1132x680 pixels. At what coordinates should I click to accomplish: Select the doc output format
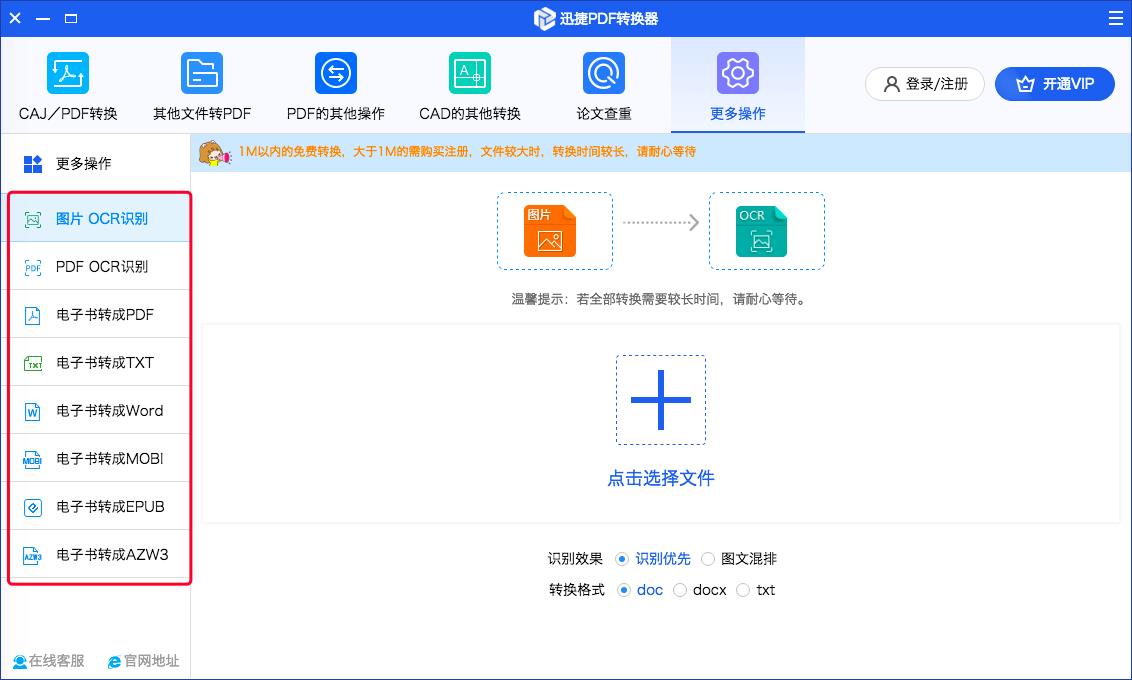click(624, 590)
